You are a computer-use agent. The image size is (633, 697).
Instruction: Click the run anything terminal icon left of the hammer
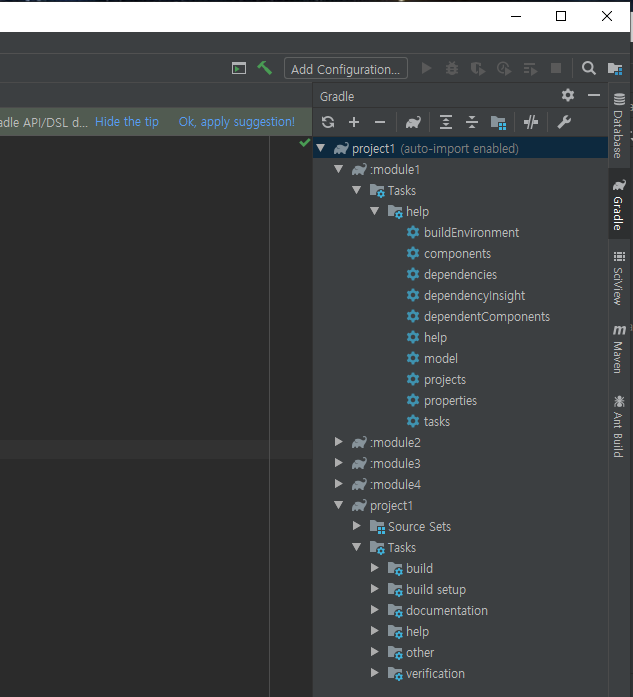(x=239, y=68)
